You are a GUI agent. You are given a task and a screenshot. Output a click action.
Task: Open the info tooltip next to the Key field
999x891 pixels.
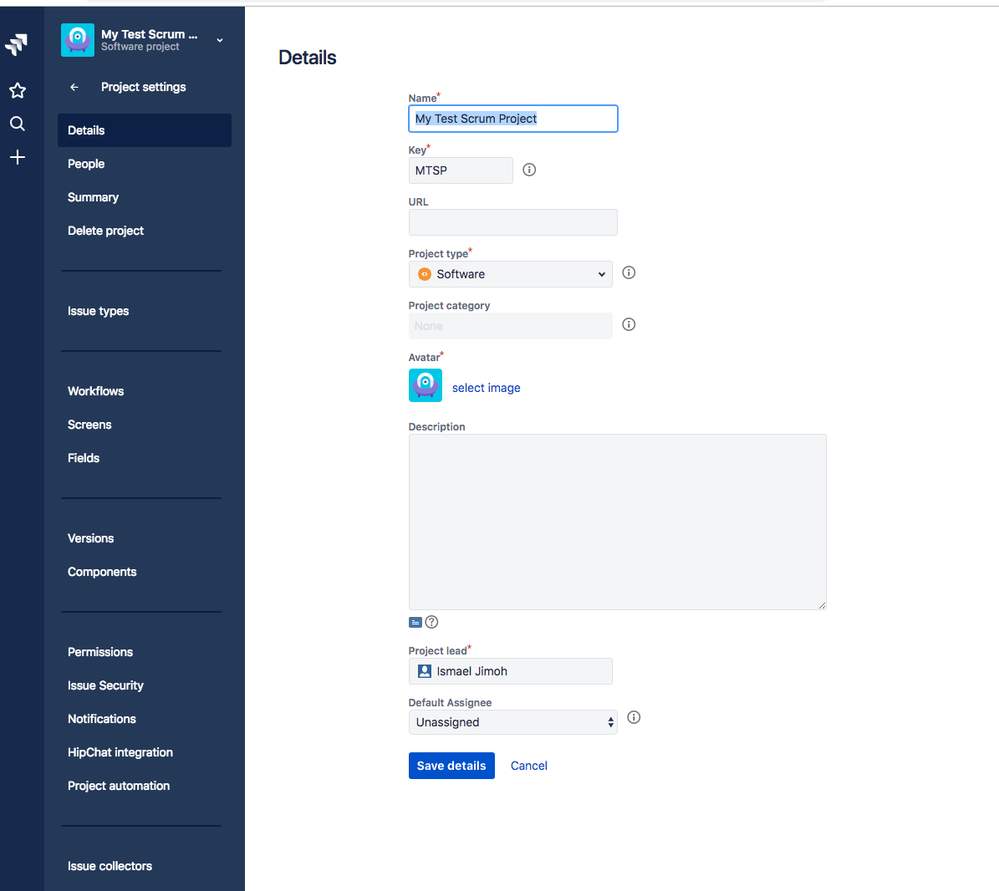coord(528,169)
